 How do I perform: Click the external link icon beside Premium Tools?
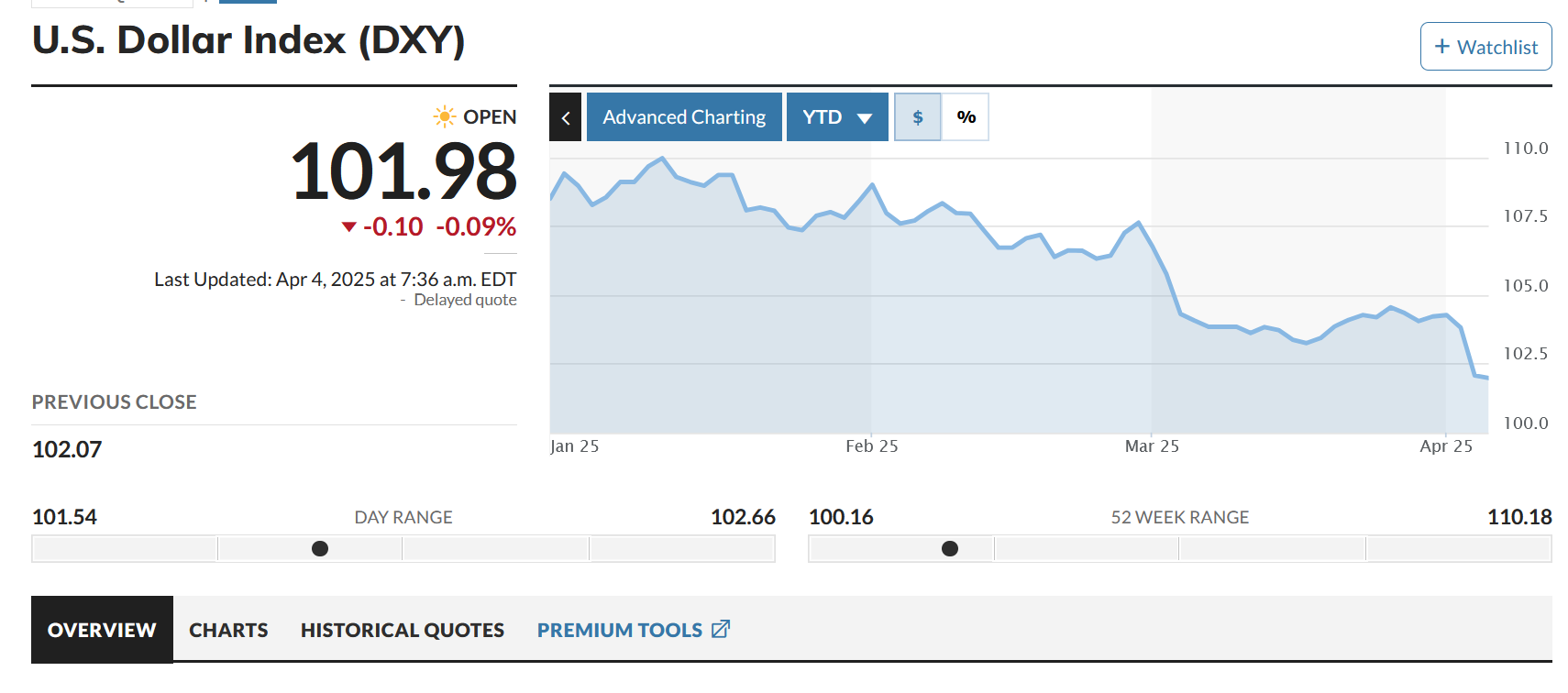[721, 629]
